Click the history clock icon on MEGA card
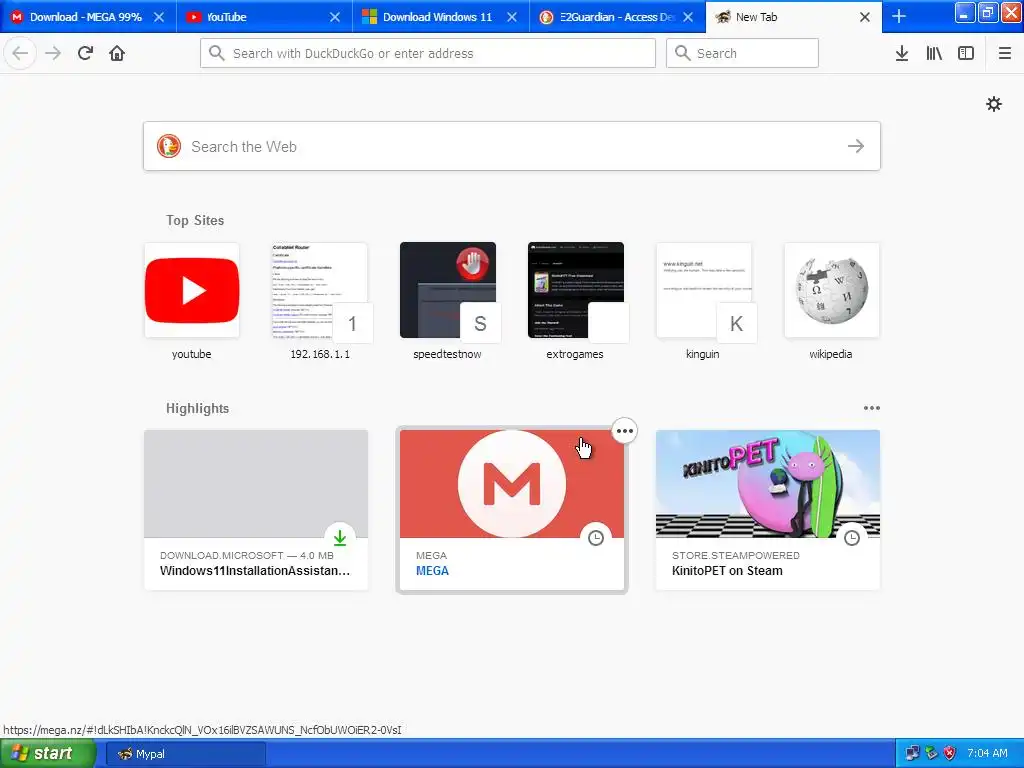 pyautogui.click(x=596, y=538)
